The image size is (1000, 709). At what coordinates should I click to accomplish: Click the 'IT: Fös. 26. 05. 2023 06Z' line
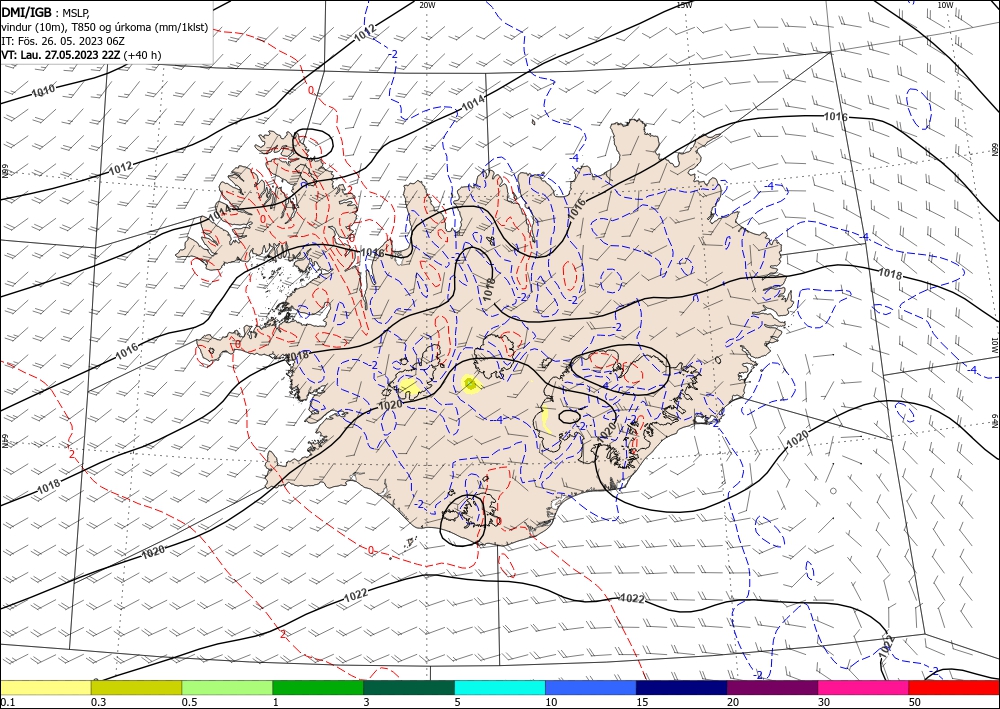click(62, 41)
